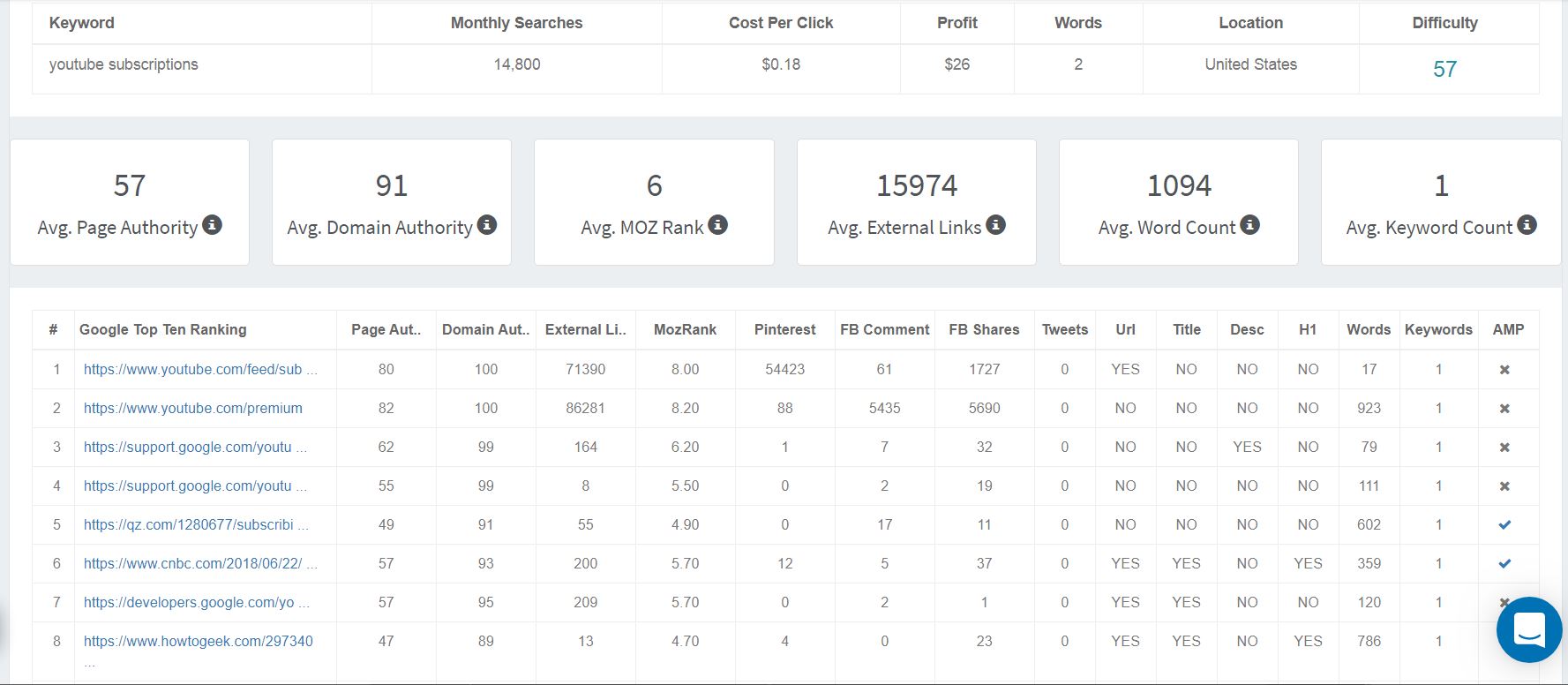This screenshot has height=685, width=1568.
Task: Open the blue chat support widget
Action: tap(1529, 629)
